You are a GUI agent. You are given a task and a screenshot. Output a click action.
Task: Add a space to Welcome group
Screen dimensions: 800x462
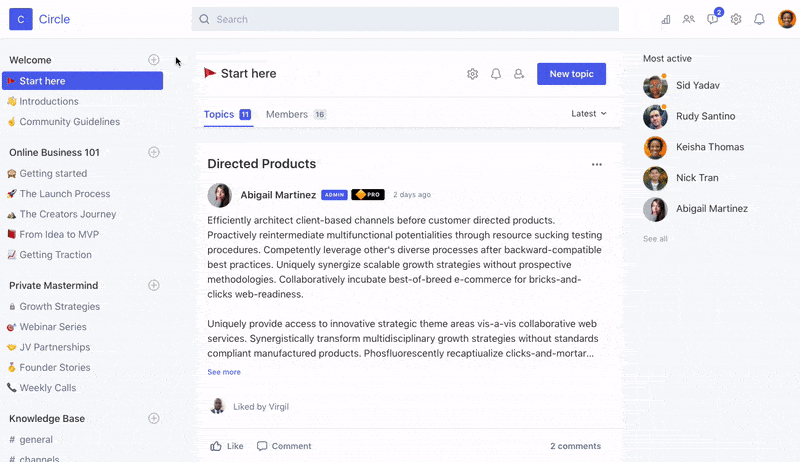pyautogui.click(x=154, y=60)
